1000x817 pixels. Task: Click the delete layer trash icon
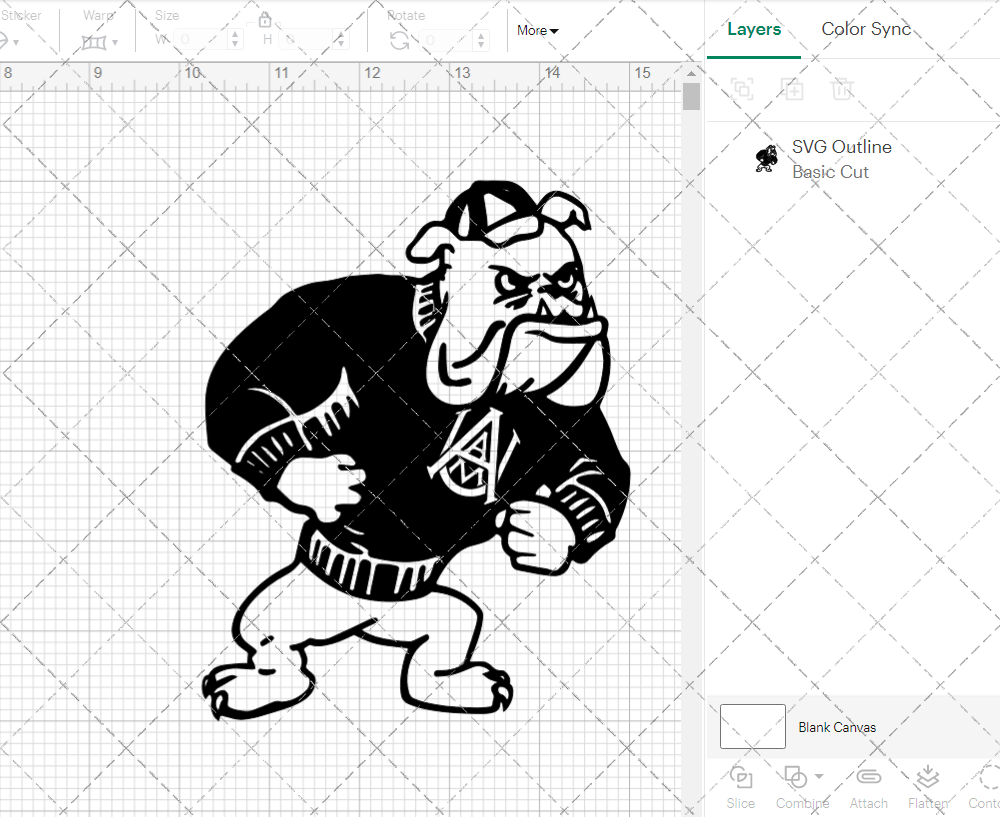(843, 89)
